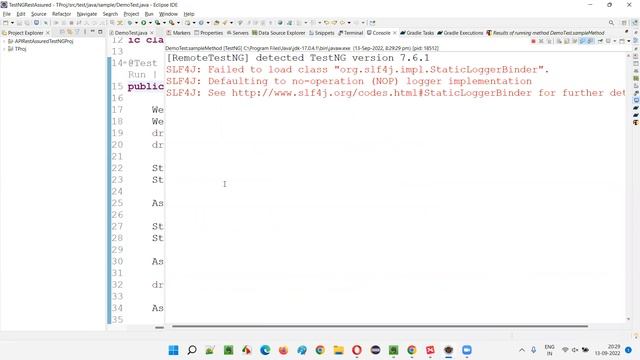Viewport: 640px width, 360px height.
Task: Switch to the Servers tab
Action: click(238, 33)
